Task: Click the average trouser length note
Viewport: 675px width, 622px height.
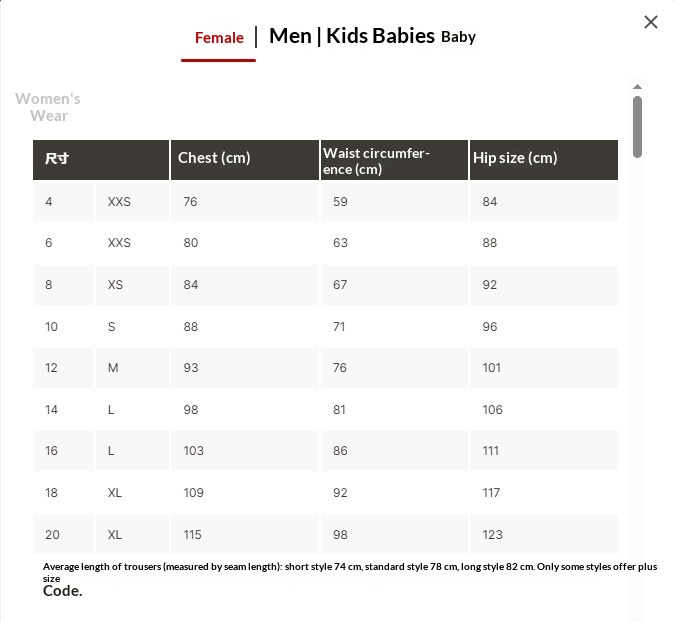Action: (340, 567)
